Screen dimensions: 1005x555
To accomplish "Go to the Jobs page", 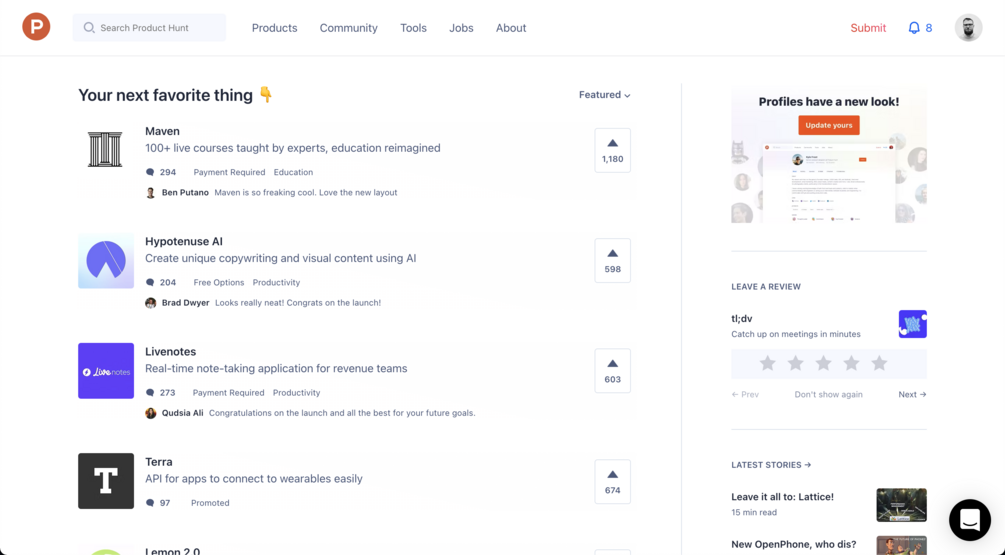I will pyautogui.click(x=461, y=28).
